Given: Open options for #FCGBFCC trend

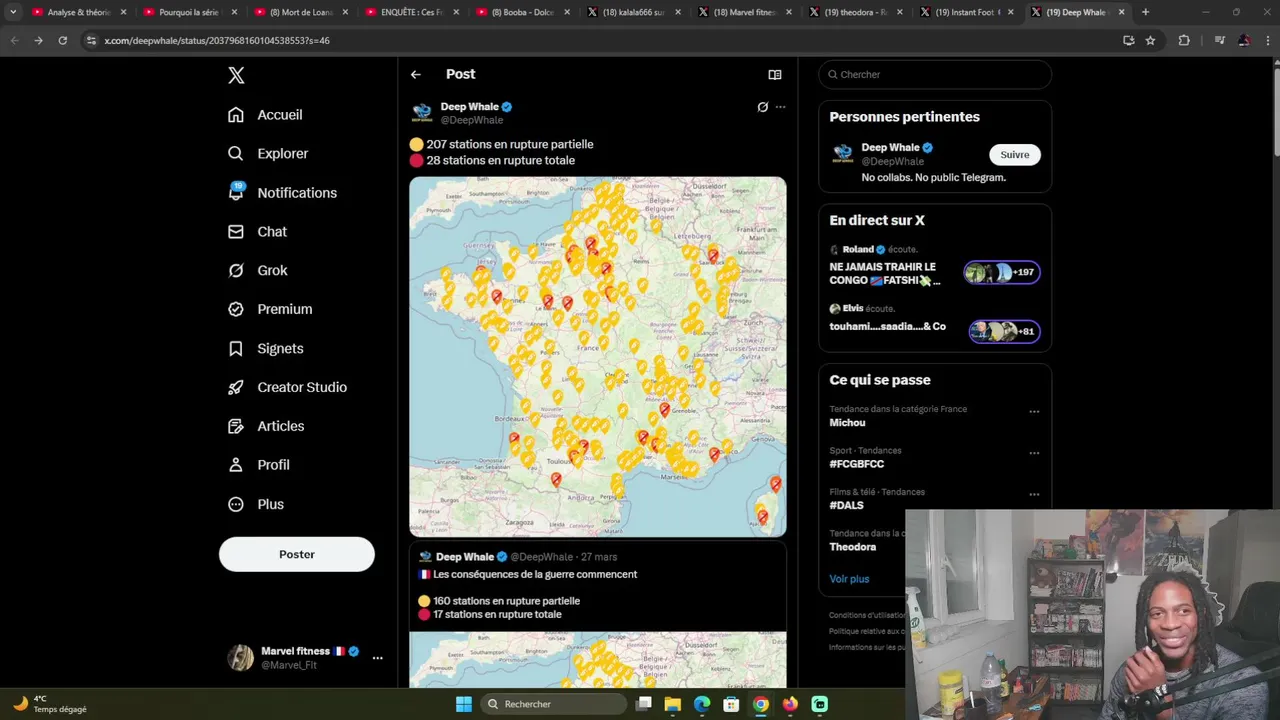Looking at the screenshot, I should [1034, 453].
